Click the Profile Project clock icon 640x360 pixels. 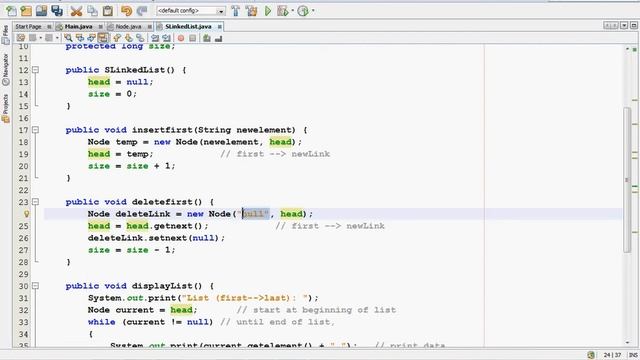click(x=303, y=11)
